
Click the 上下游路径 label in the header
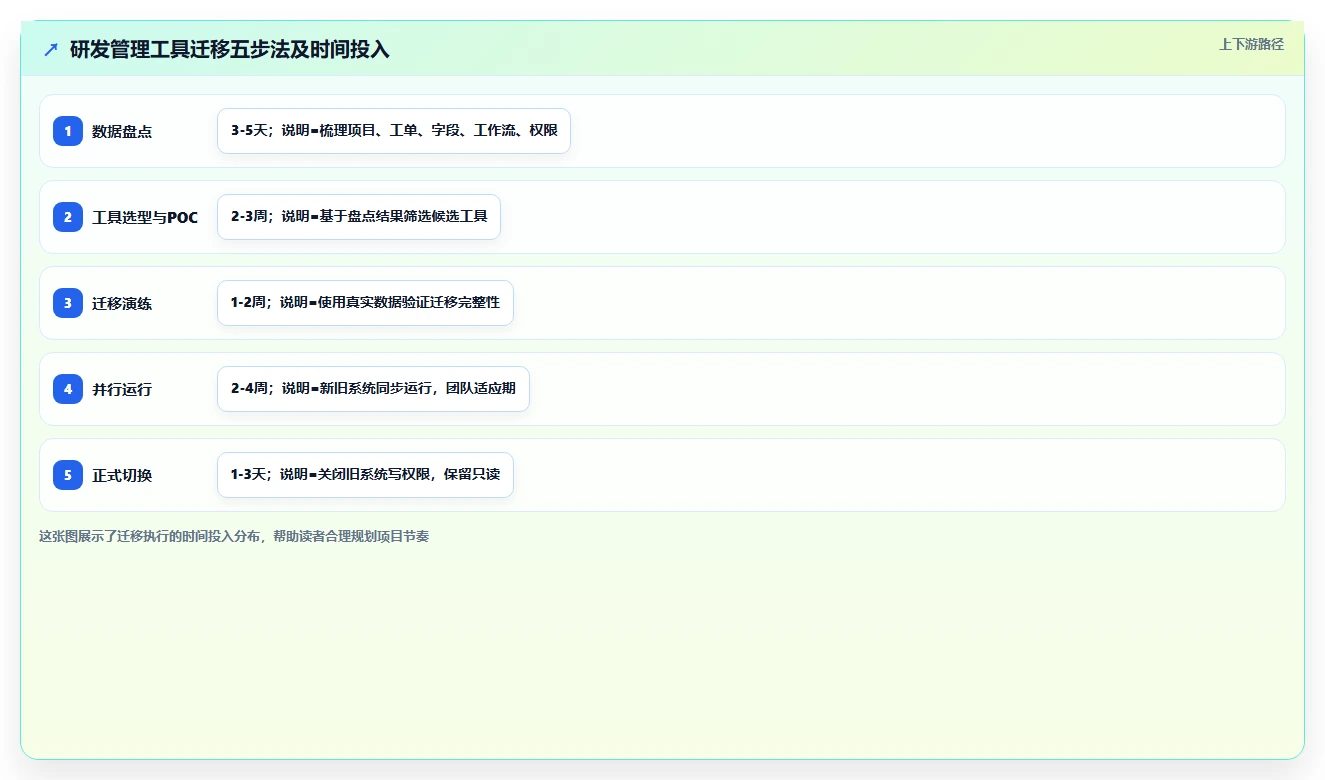coord(1251,44)
